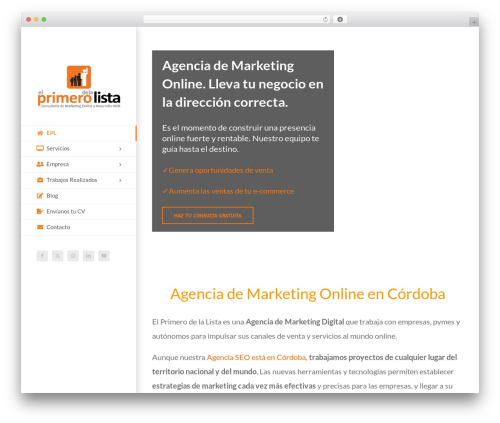Image resolution: width=500 pixels, height=423 pixels.
Task: Click the bold text Agencia de Marketing Digital
Action: (295, 322)
